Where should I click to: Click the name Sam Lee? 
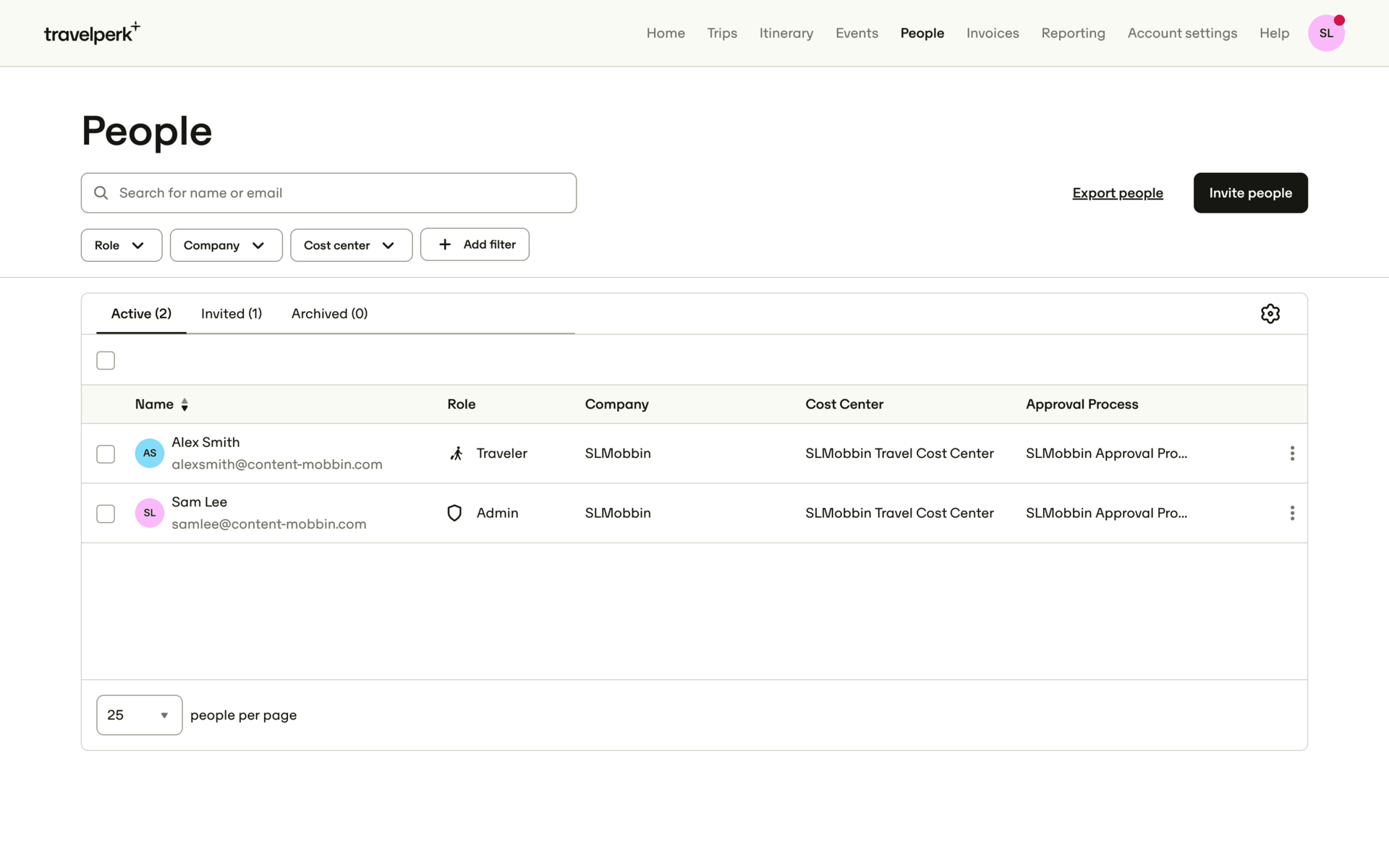[x=199, y=502]
